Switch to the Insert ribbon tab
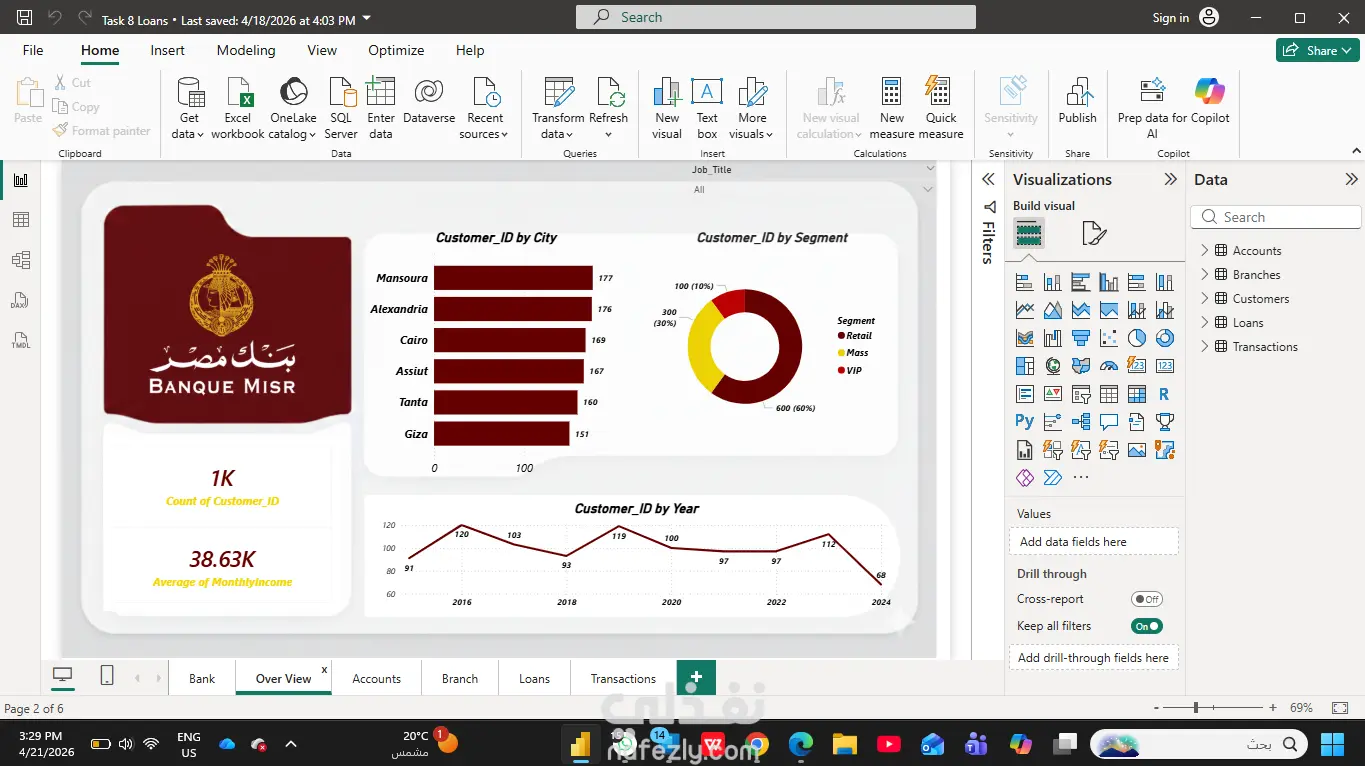Viewport: 1365px width, 766px height. [168, 50]
